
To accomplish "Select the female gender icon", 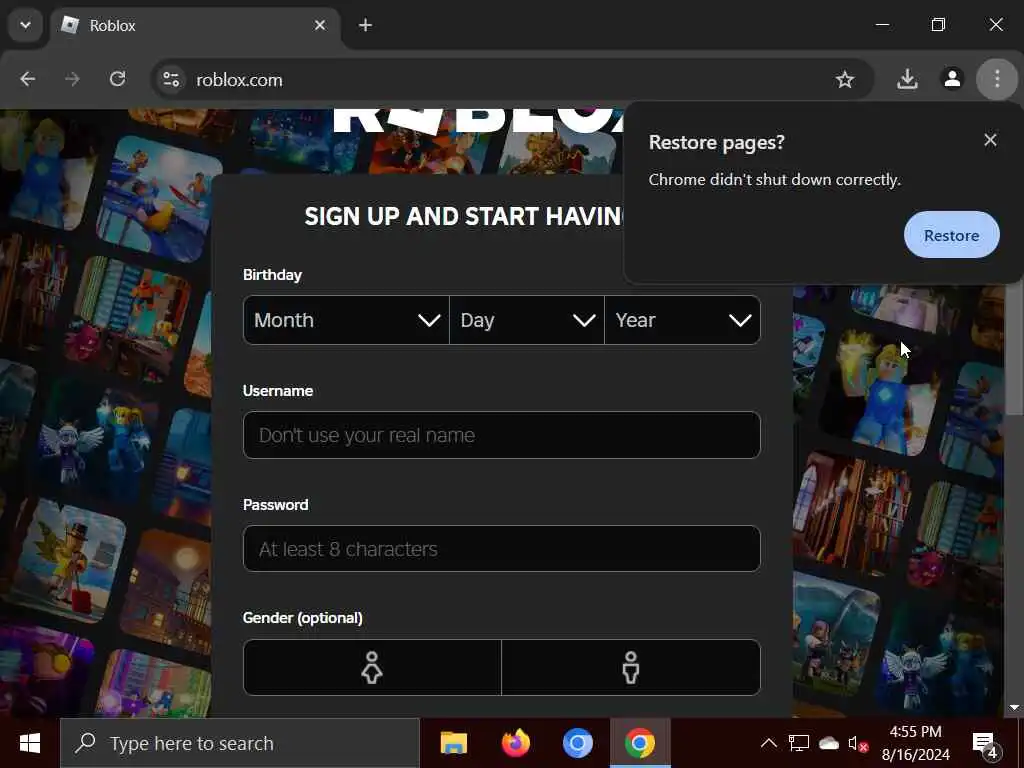I will [372, 667].
